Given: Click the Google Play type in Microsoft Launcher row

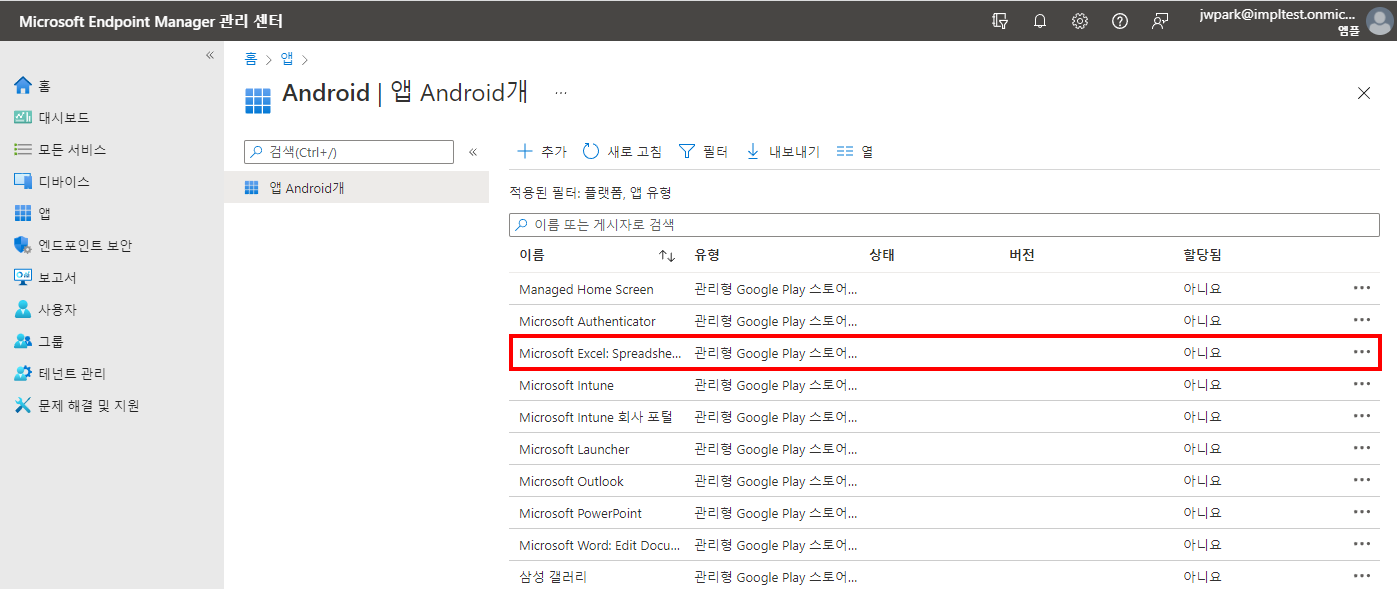Looking at the screenshot, I should tap(776, 450).
